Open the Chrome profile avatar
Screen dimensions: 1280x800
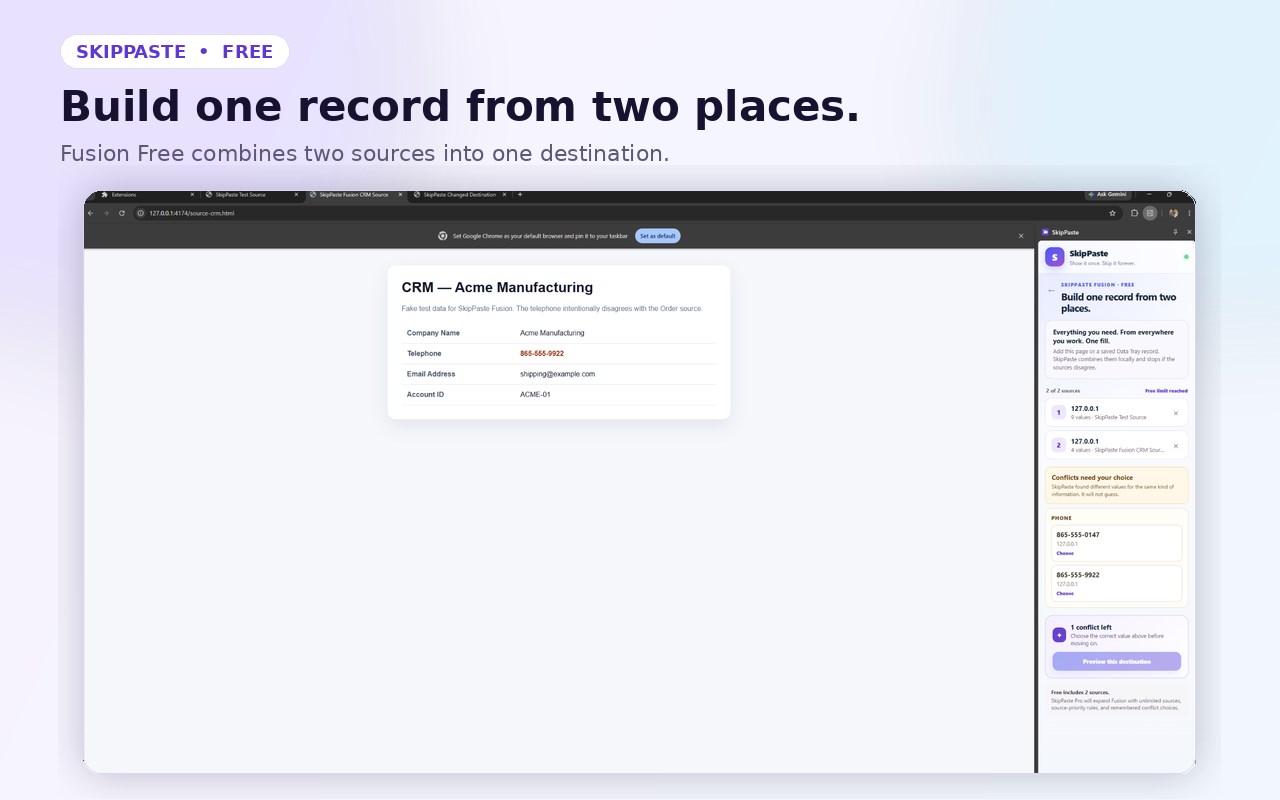[x=1173, y=213]
